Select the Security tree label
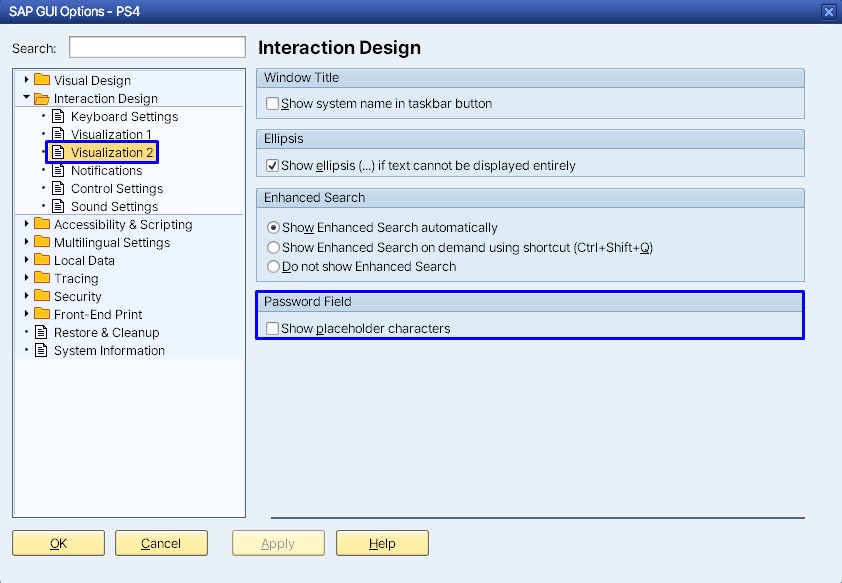Screen dimensions: 842x583 77,296
